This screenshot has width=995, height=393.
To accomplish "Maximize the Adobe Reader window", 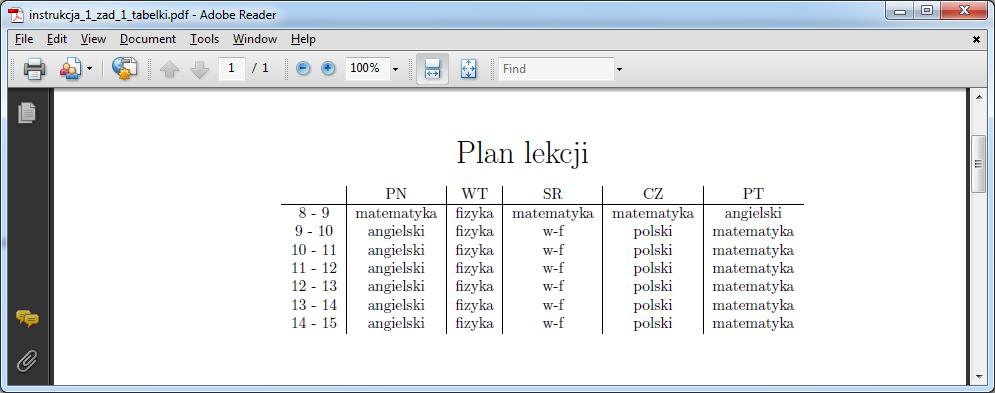I will [927, 11].
